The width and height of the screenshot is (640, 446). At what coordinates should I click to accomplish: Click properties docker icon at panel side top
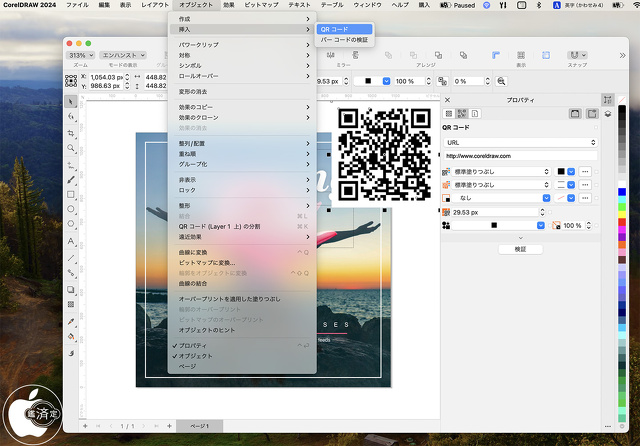click(608, 100)
